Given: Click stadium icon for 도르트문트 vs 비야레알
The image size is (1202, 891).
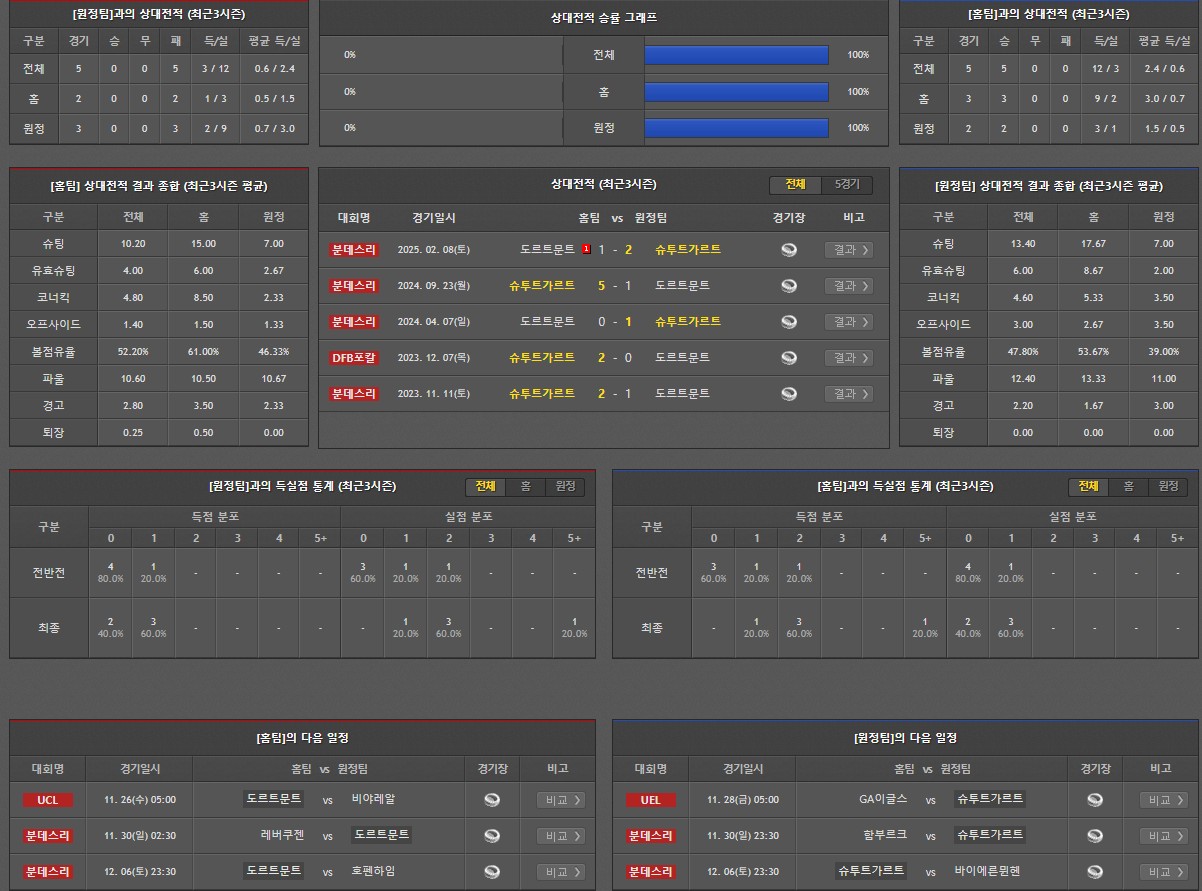Looking at the screenshot, I should point(491,800).
